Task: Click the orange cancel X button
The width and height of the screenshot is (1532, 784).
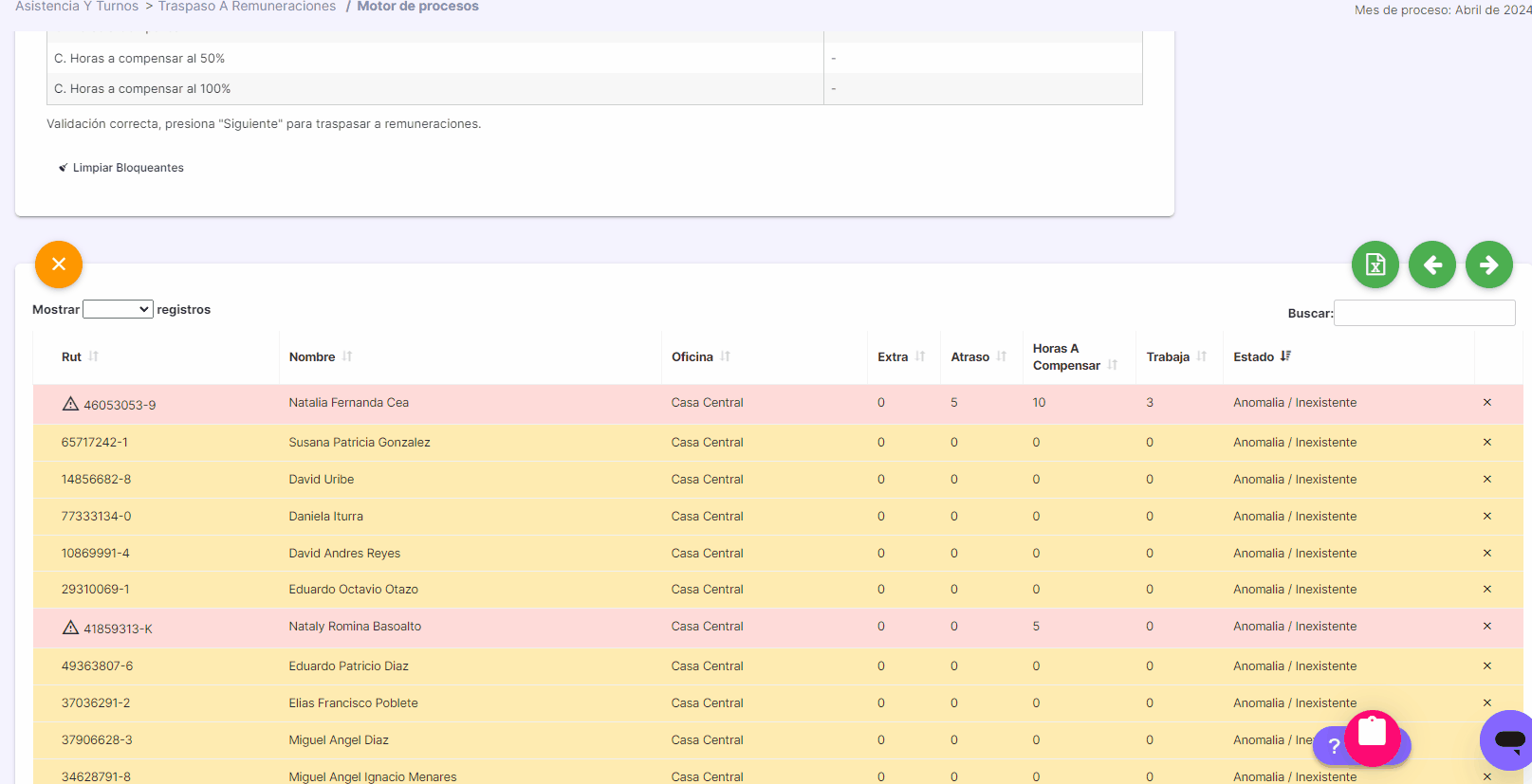Action: point(59,264)
